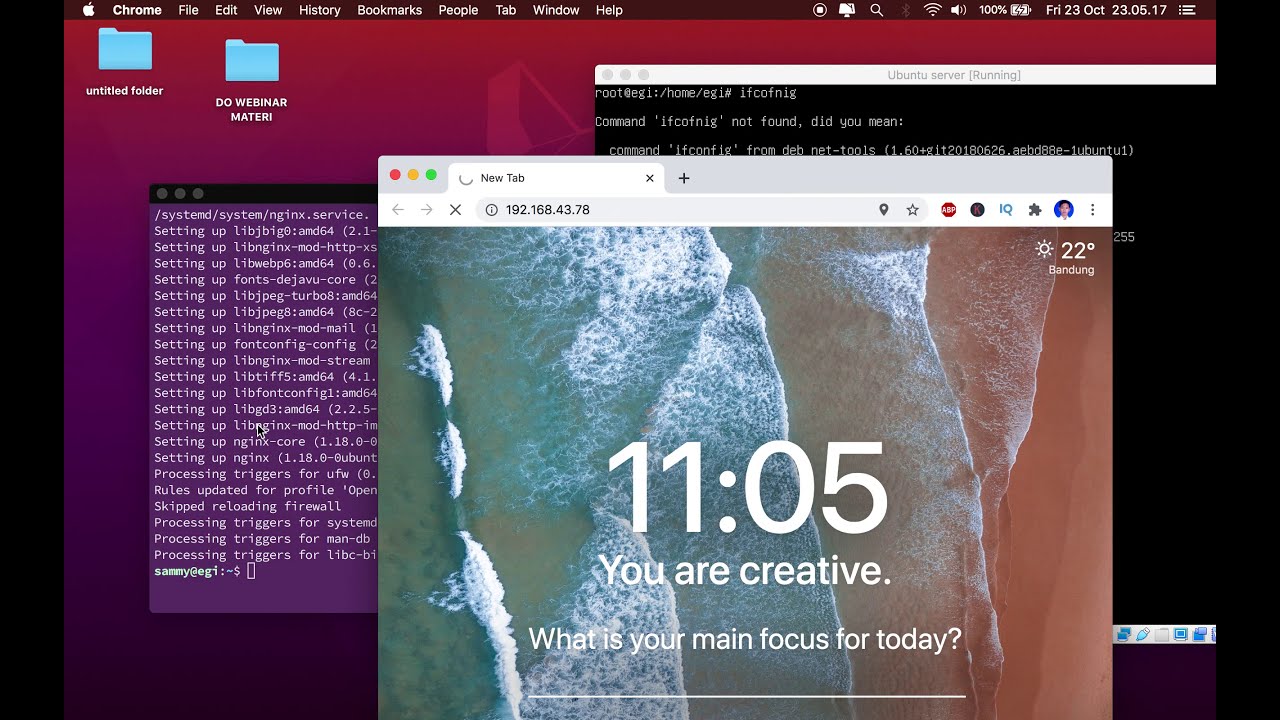This screenshot has height=720, width=1280.
Task: Click the VirtualBox display status icon
Action: (x=1181, y=635)
